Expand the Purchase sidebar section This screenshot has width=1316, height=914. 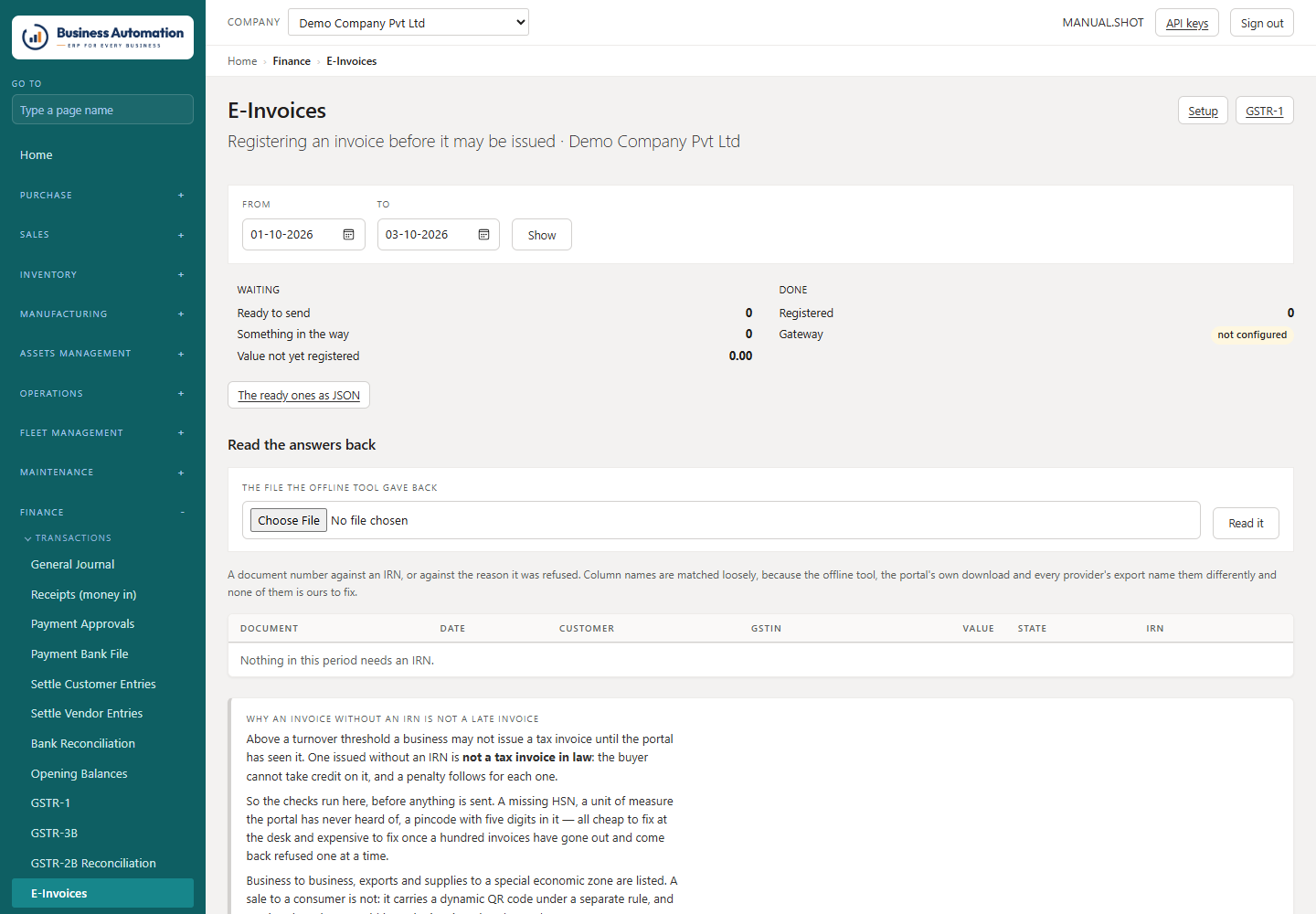102,196
